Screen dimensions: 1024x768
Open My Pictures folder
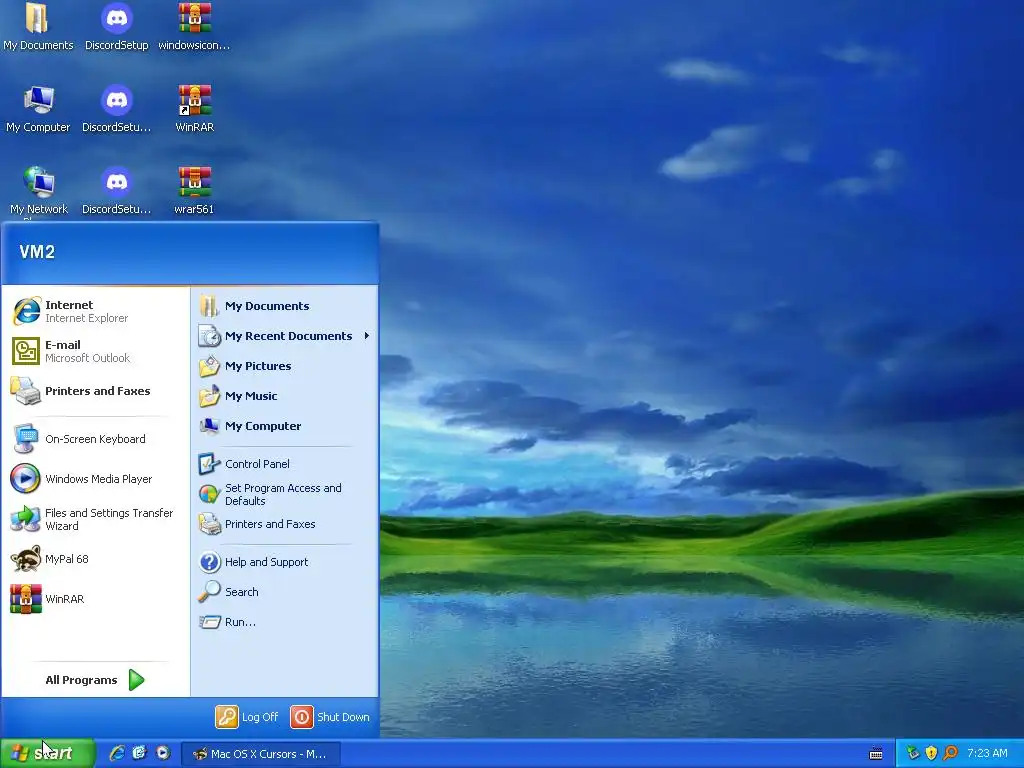284,366
